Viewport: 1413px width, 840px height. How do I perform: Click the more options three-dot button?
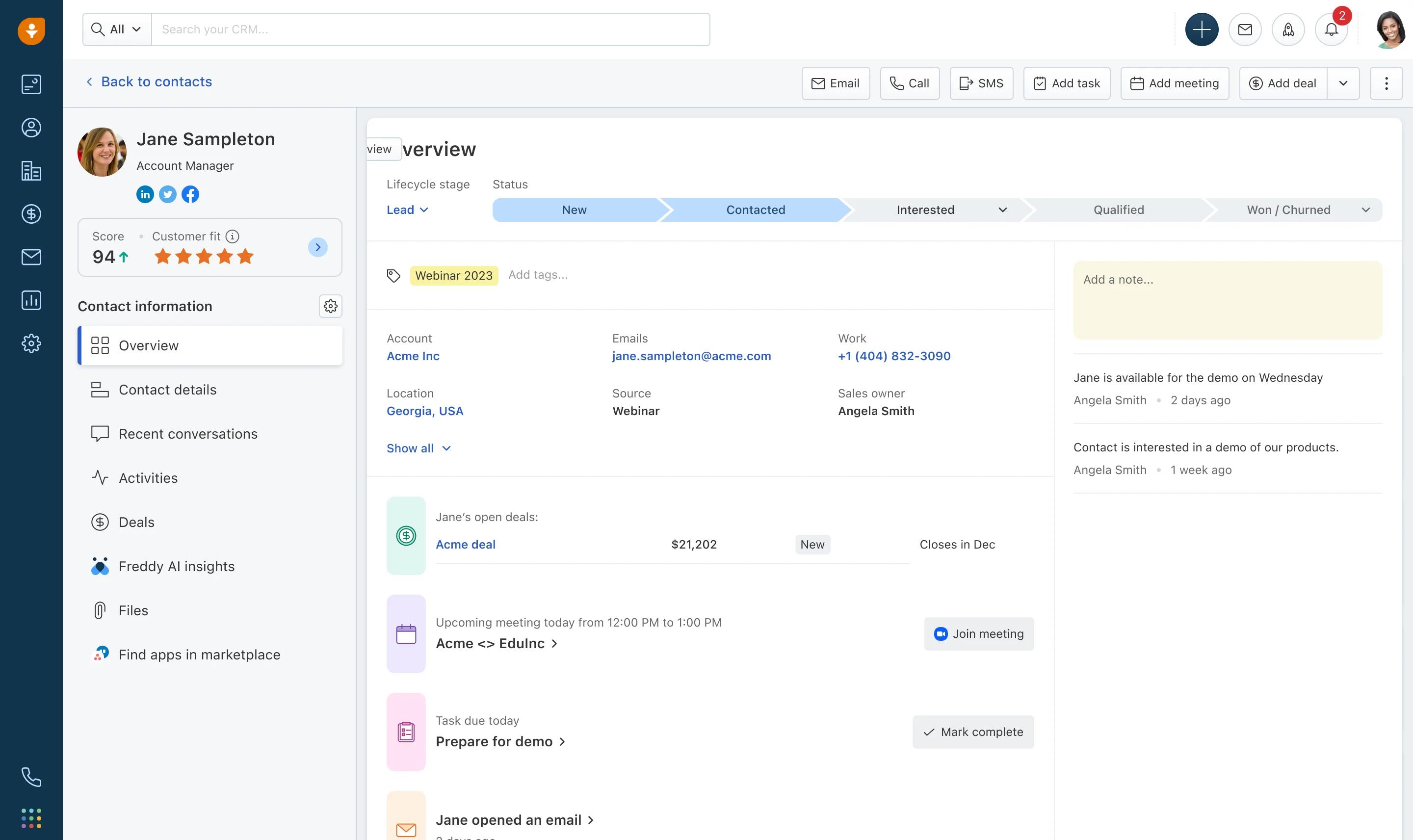point(1386,83)
